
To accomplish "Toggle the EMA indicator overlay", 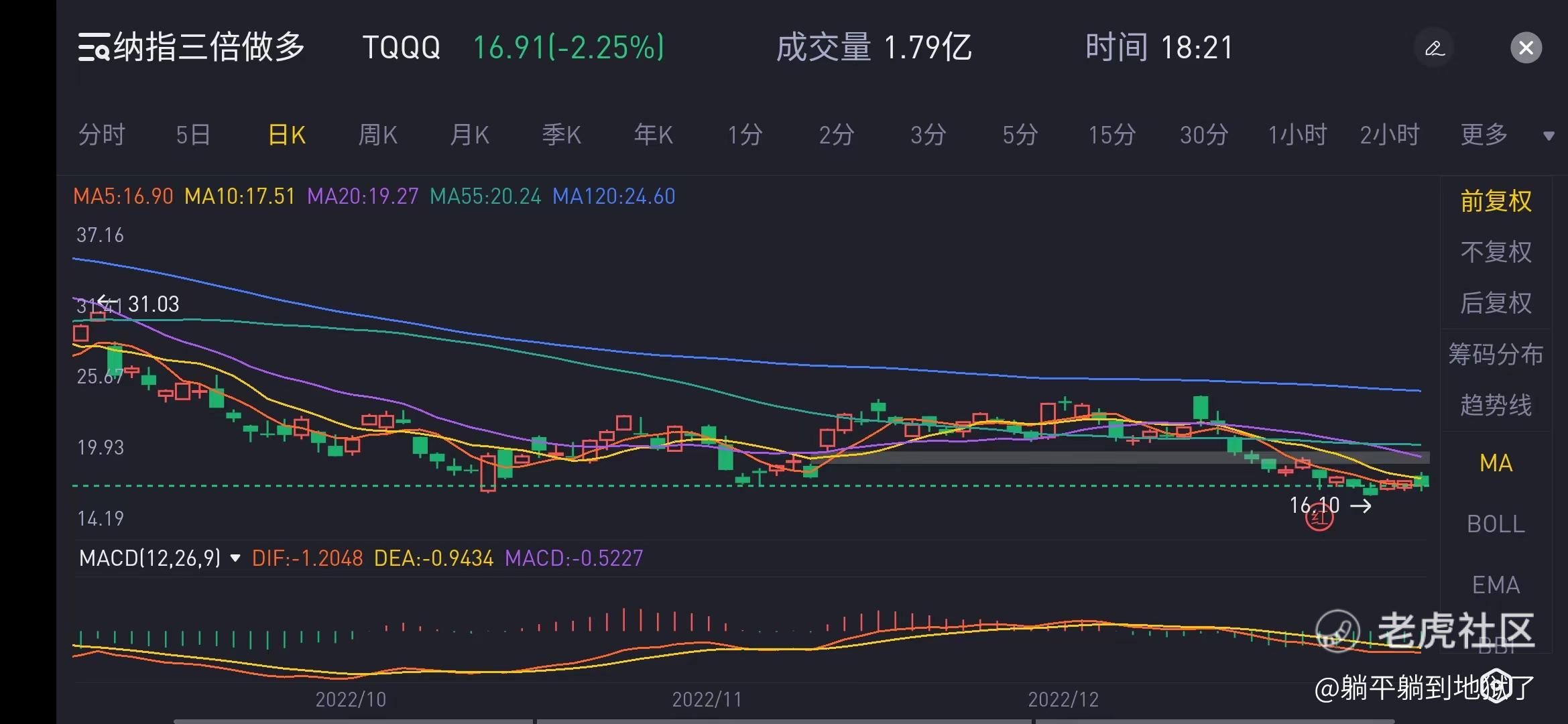I will [1496, 585].
